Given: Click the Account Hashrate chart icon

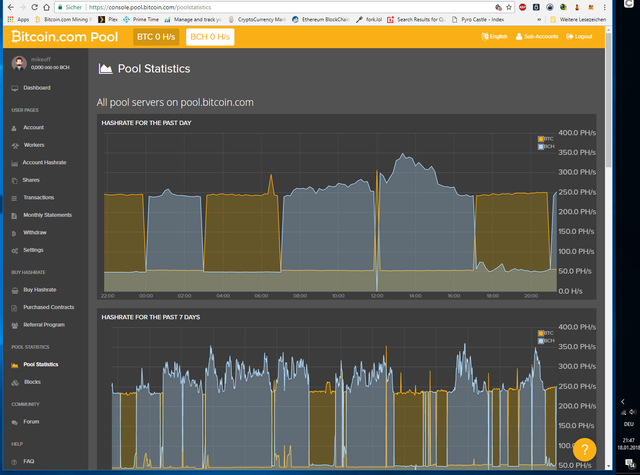Looking at the screenshot, I should [15, 163].
